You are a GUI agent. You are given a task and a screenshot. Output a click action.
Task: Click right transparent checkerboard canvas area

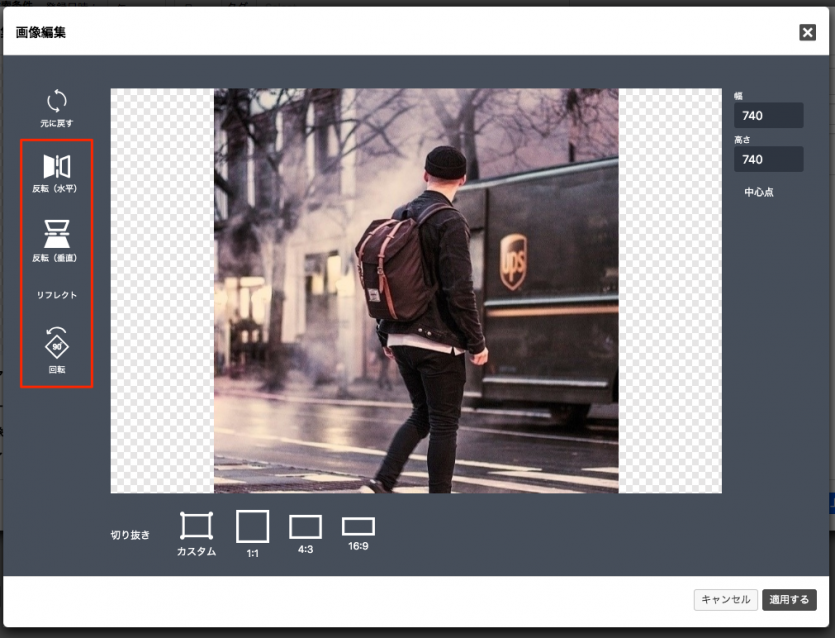(x=669, y=290)
